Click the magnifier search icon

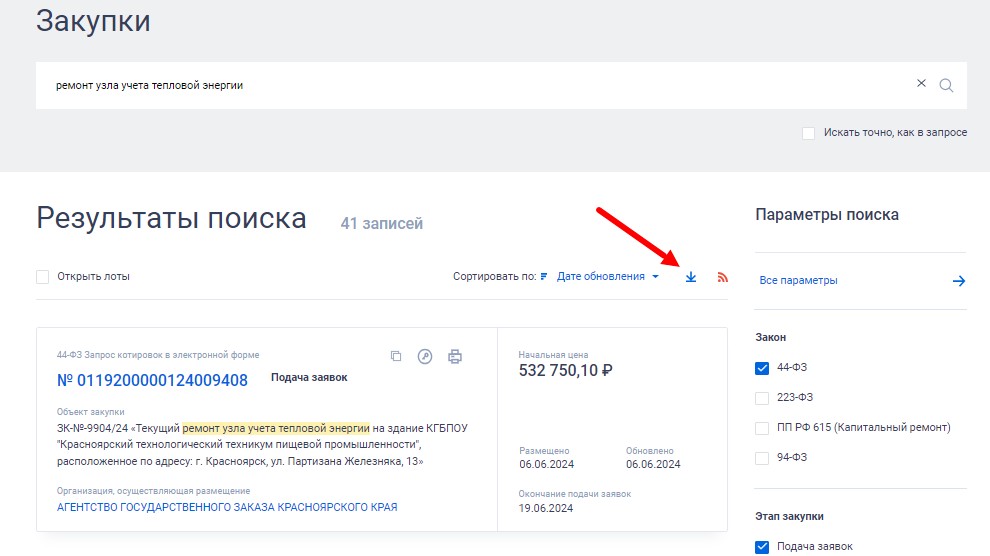(946, 85)
